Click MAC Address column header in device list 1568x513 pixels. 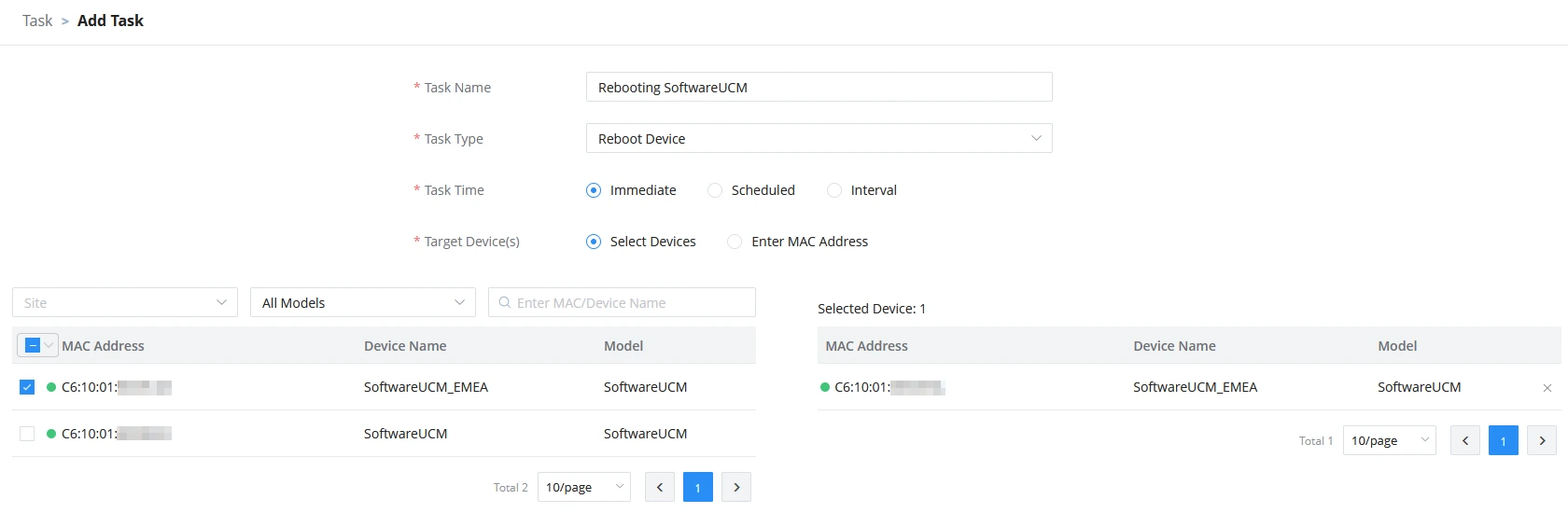click(x=103, y=346)
